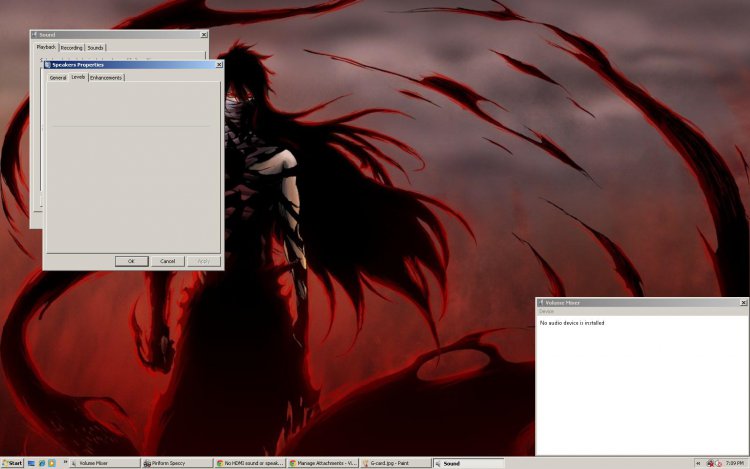Switch to Piriform Speccy taskbar button

click(177, 463)
